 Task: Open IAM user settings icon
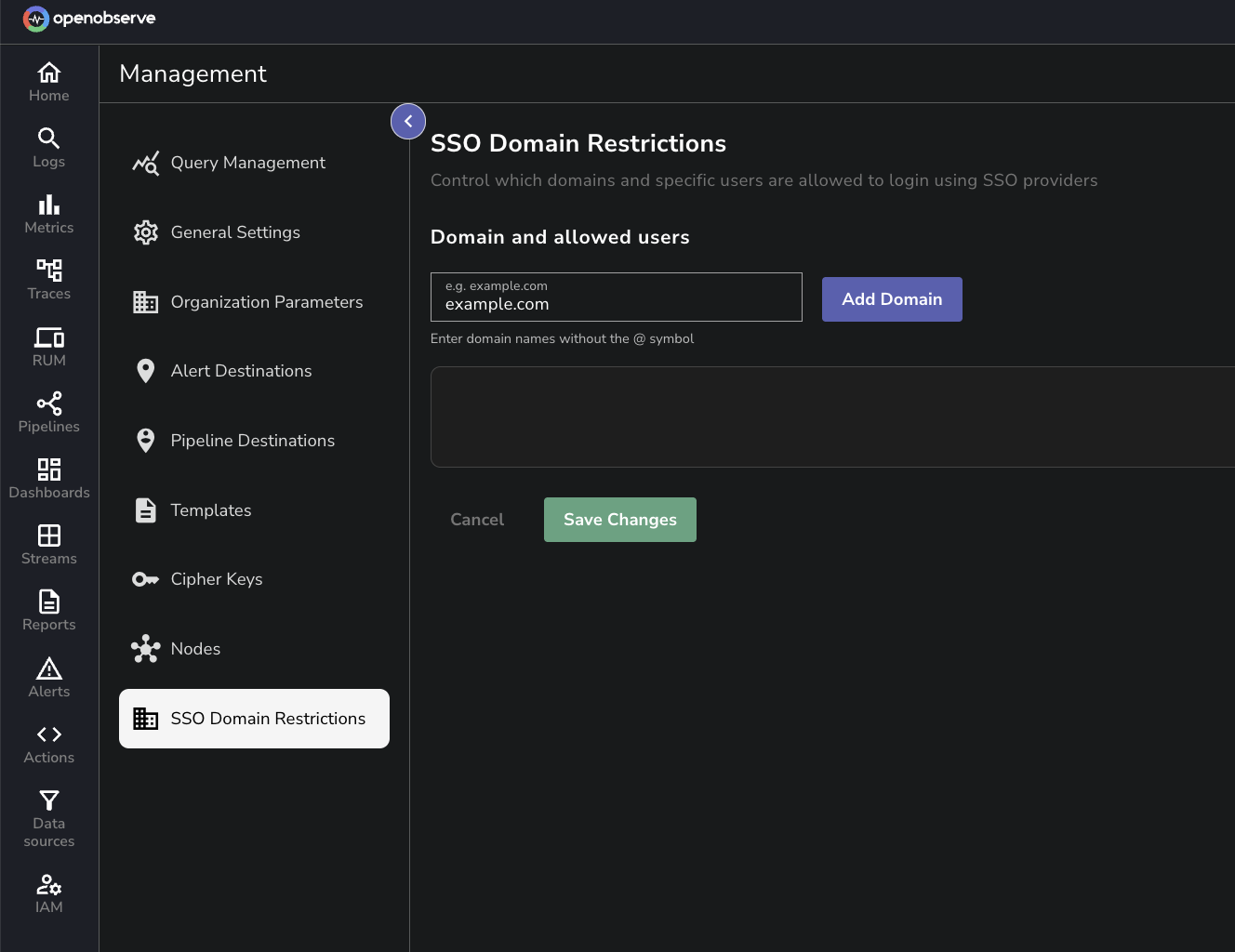point(48,884)
